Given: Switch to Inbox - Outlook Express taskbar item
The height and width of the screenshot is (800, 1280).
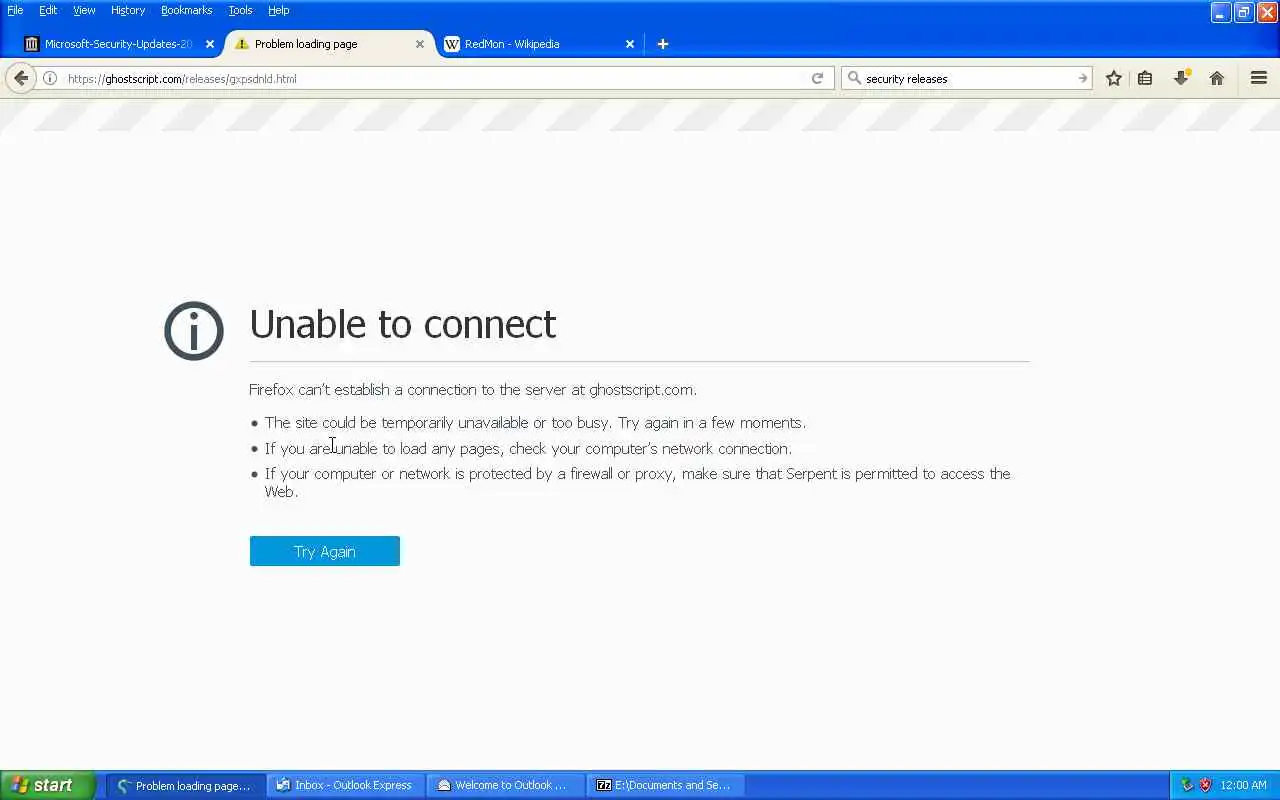Looking at the screenshot, I should tap(345, 785).
